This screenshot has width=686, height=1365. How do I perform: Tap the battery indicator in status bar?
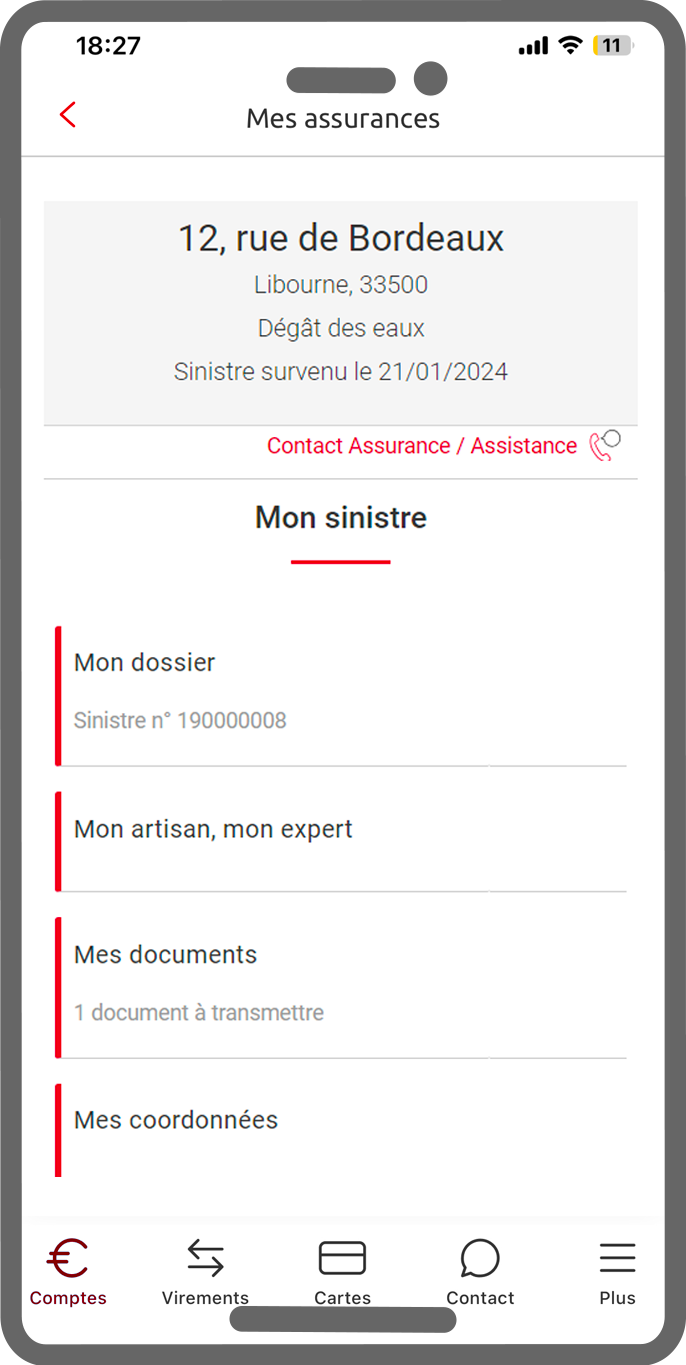point(613,46)
